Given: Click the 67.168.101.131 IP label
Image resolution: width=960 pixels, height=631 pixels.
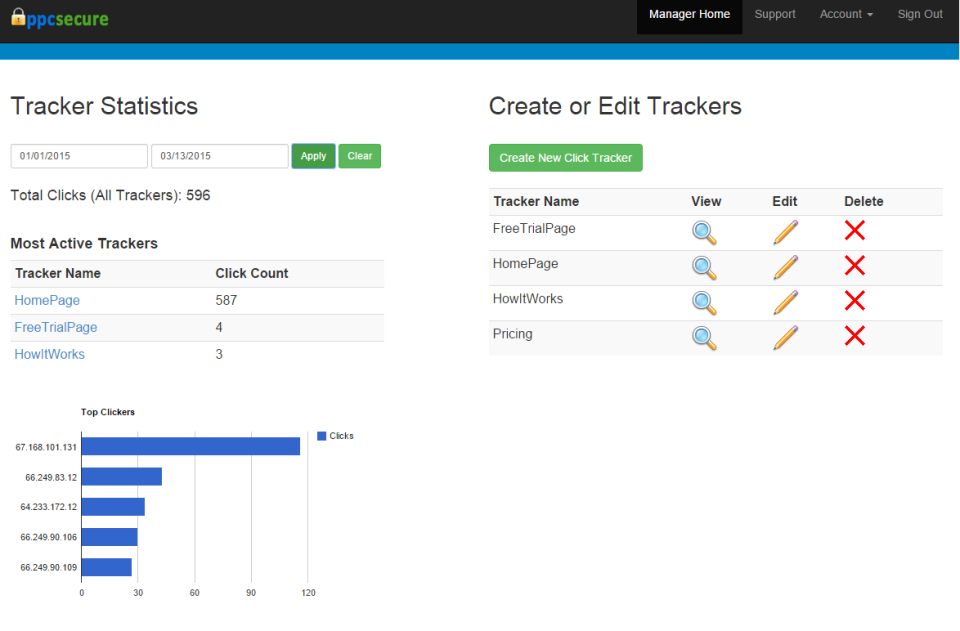Looking at the screenshot, I should point(46,447).
